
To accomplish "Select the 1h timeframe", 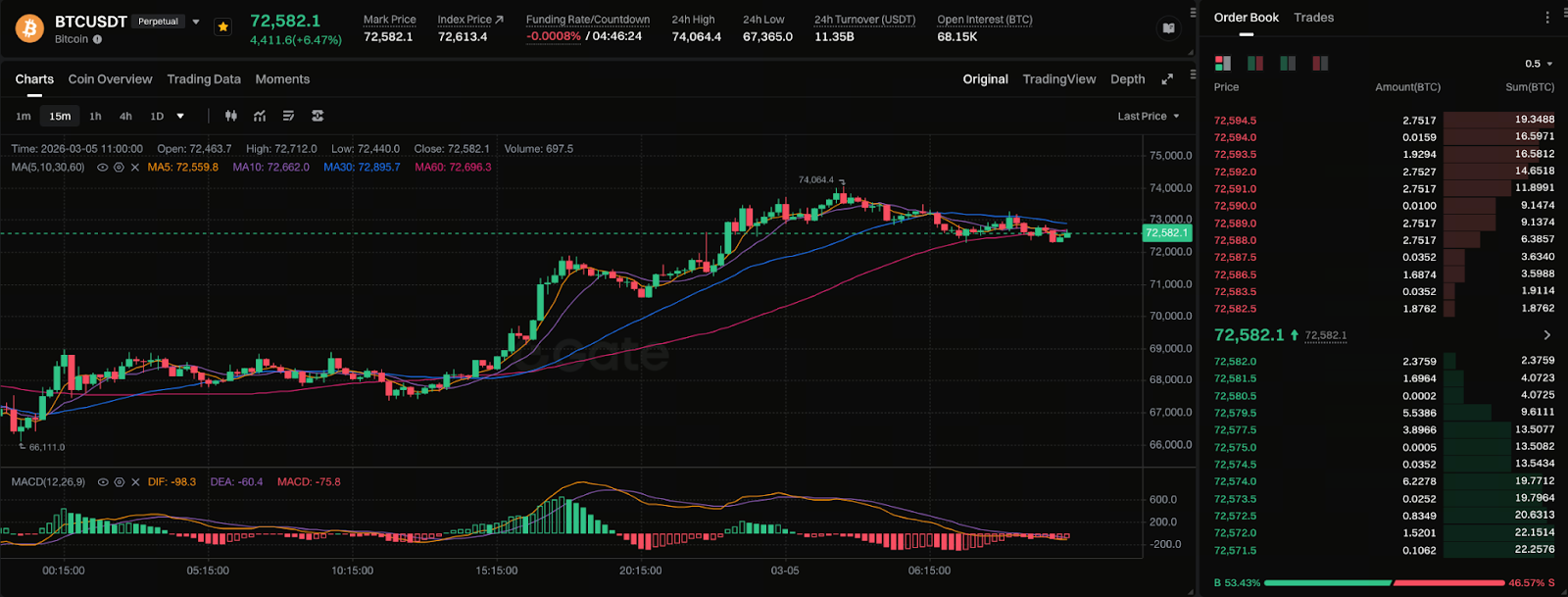I will click(x=95, y=116).
